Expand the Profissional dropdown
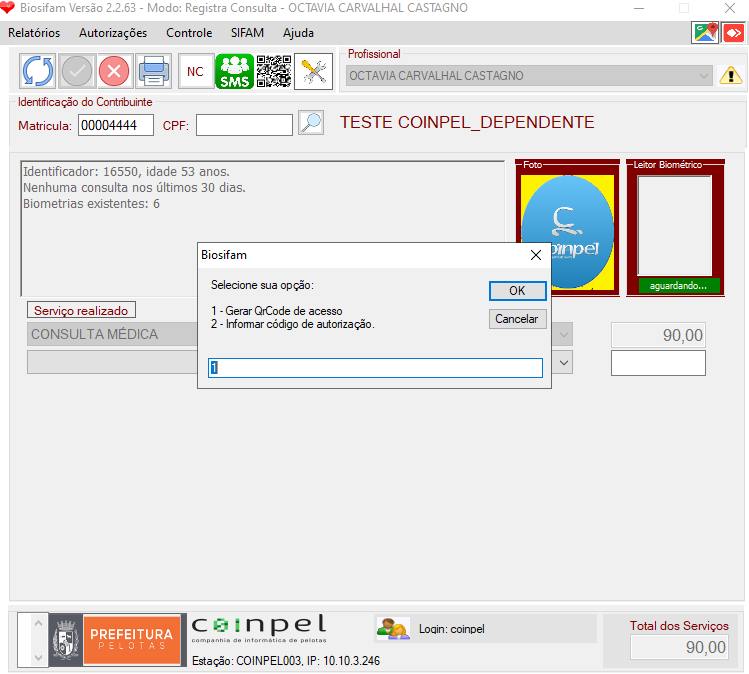This screenshot has height=674, width=749. pyautogui.click(x=703, y=75)
